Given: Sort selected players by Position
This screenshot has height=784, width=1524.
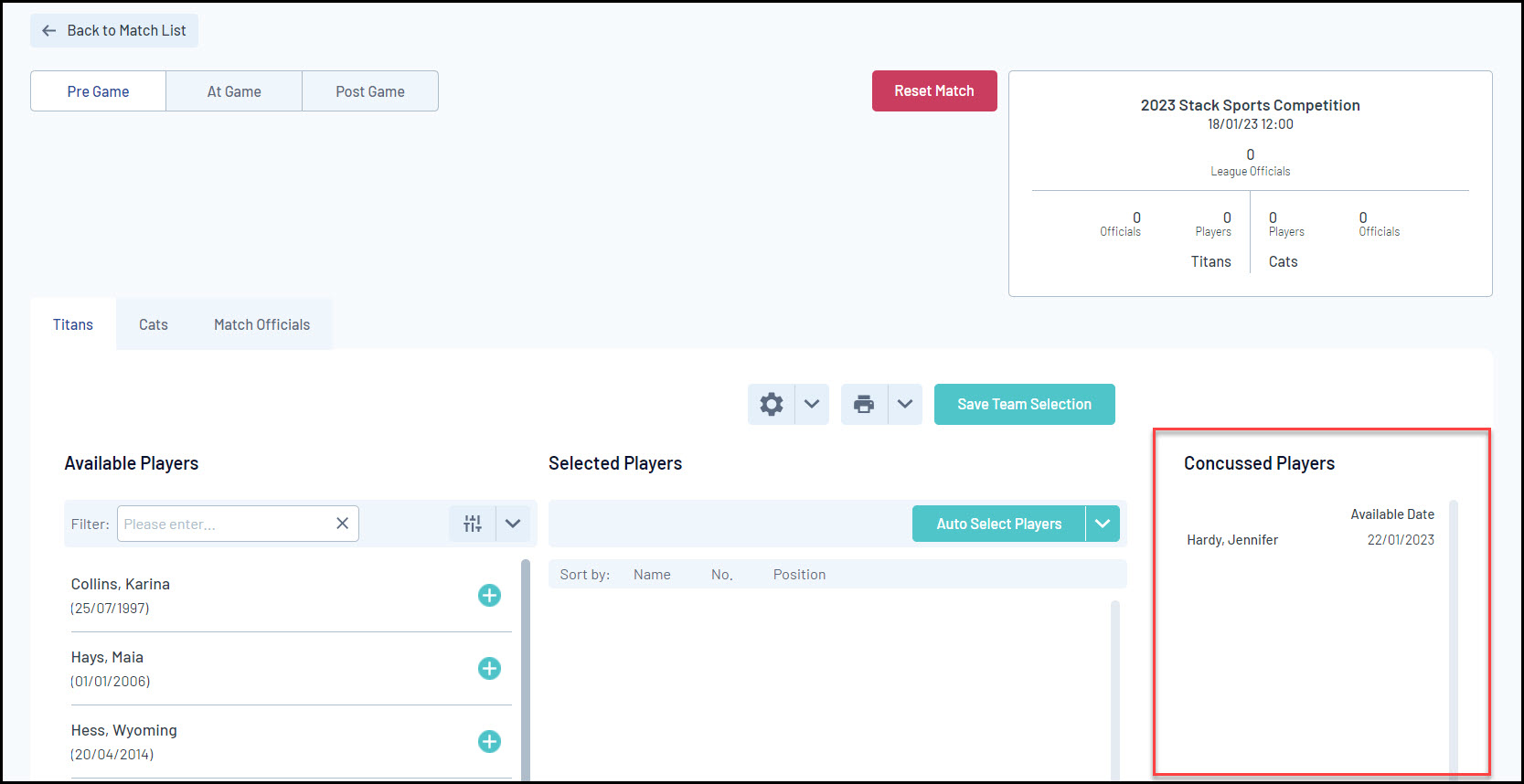Looking at the screenshot, I should [799, 575].
